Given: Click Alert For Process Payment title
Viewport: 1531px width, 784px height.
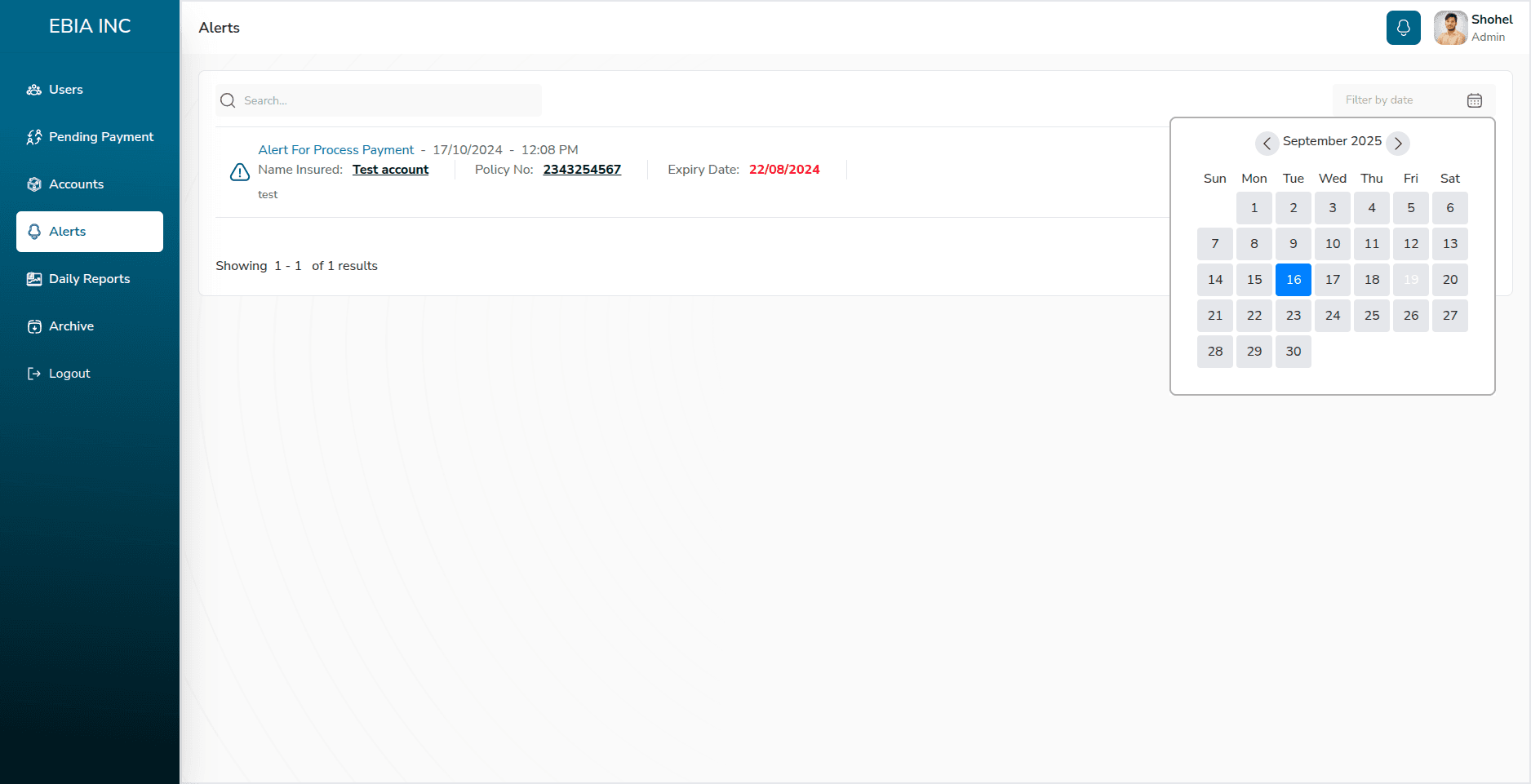Looking at the screenshot, I should click(x=336, y=150).
